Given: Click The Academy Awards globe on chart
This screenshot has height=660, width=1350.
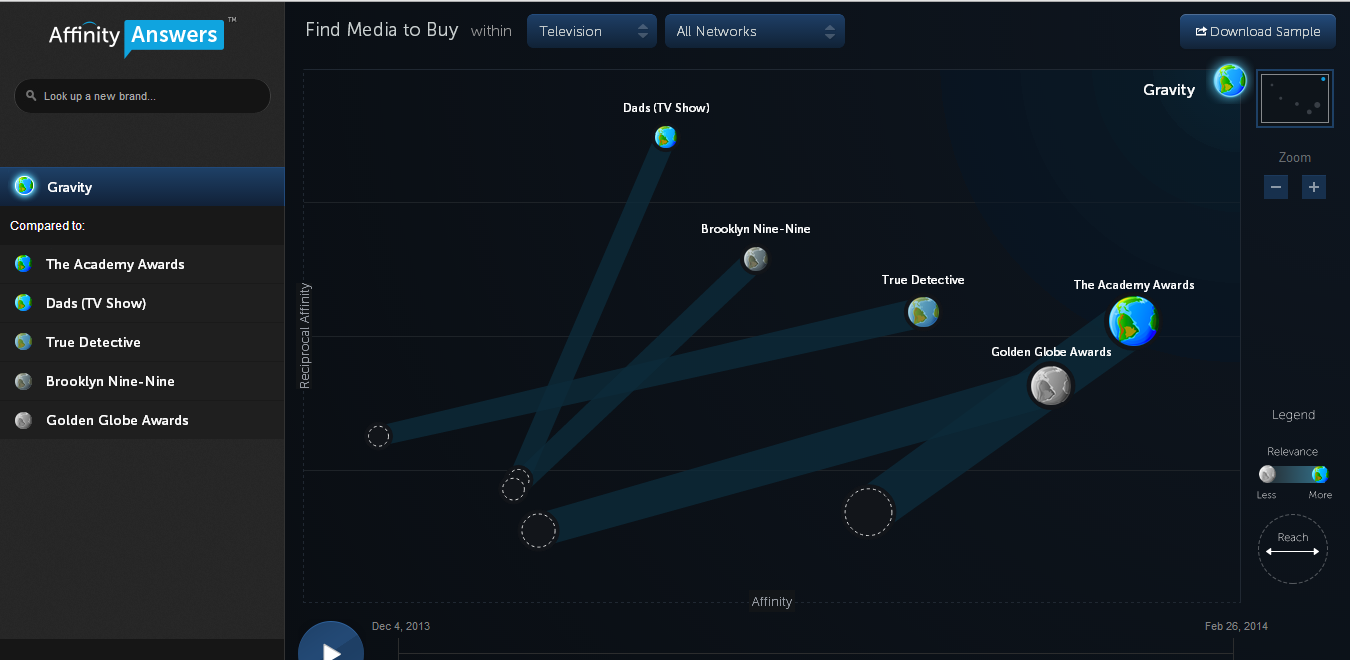Looking at the screenshot, I should pyautogui.click(x=1133, y=321).
